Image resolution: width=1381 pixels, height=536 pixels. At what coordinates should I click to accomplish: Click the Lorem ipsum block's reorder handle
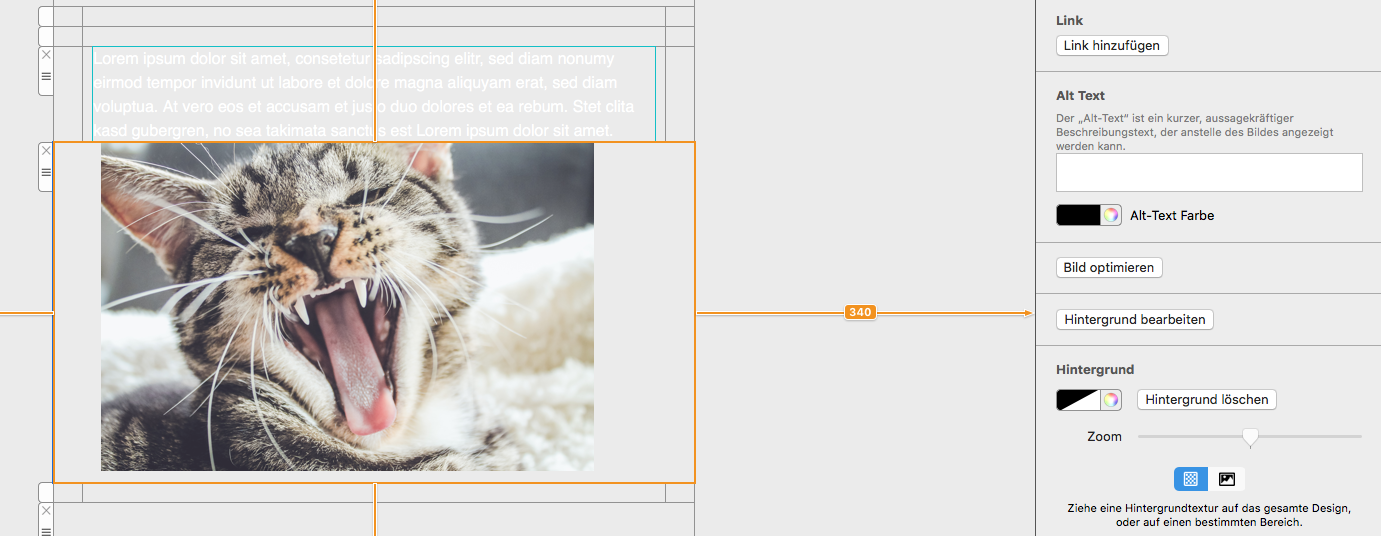click(x=46, y=75)
